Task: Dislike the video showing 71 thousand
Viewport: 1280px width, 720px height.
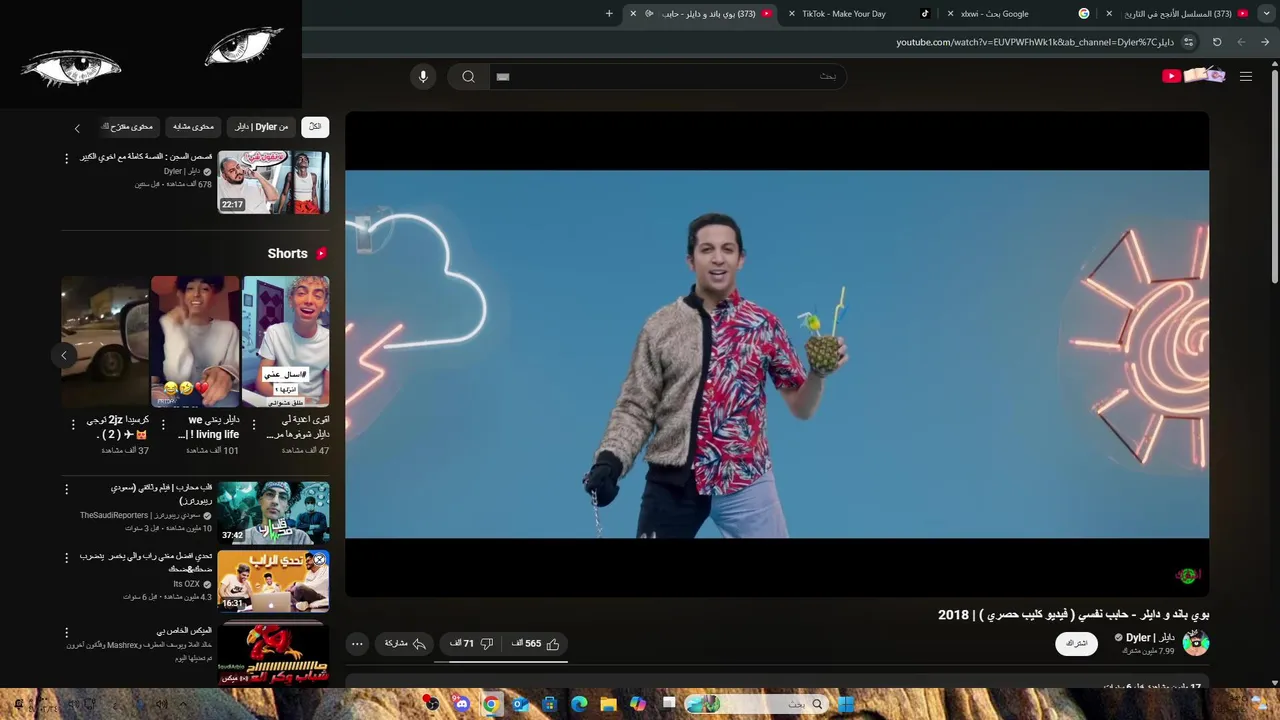Action: pos(472,644)
